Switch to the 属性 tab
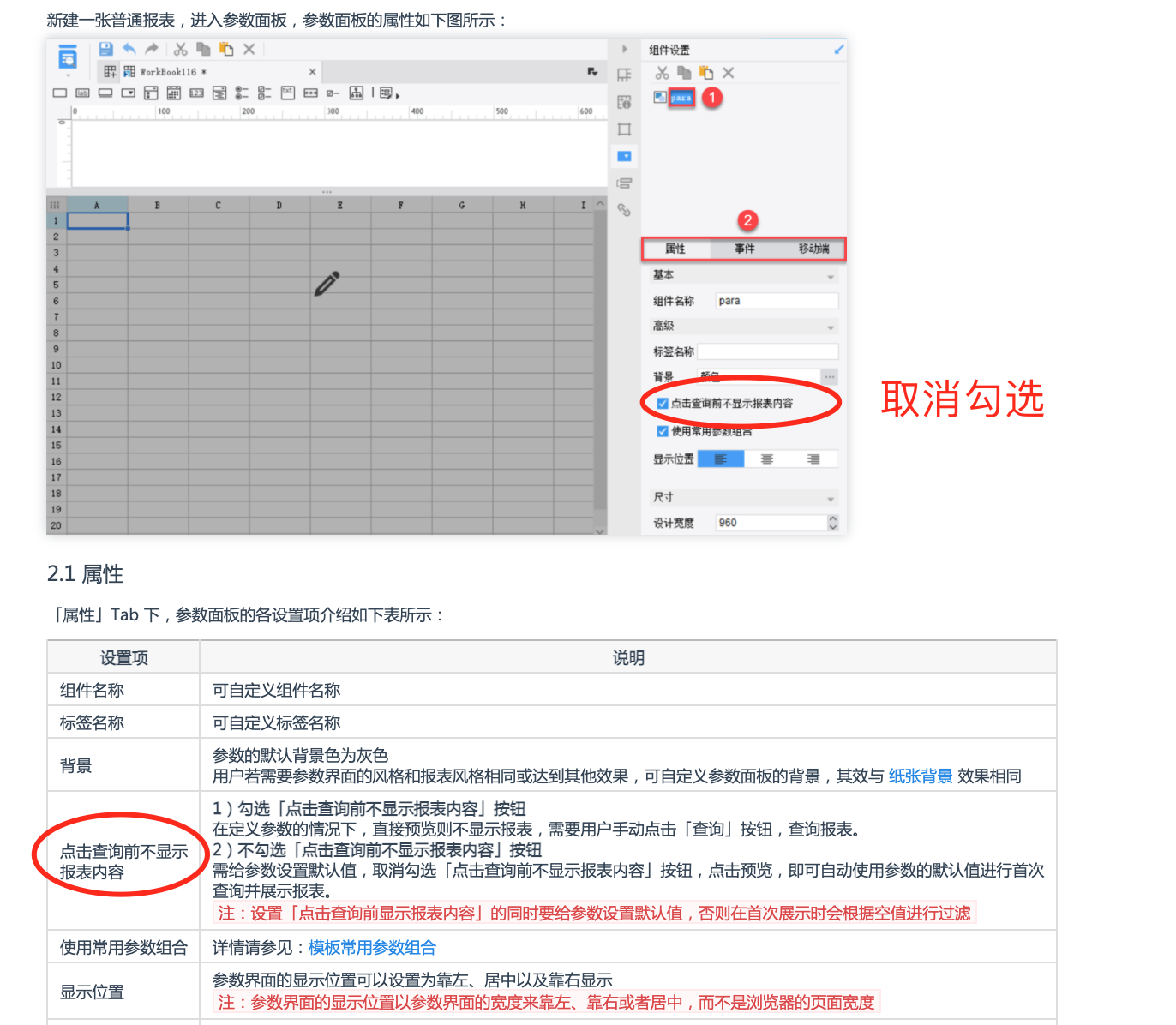The height and width of the screenshot is (1025, 1176). tap(675, 249)
